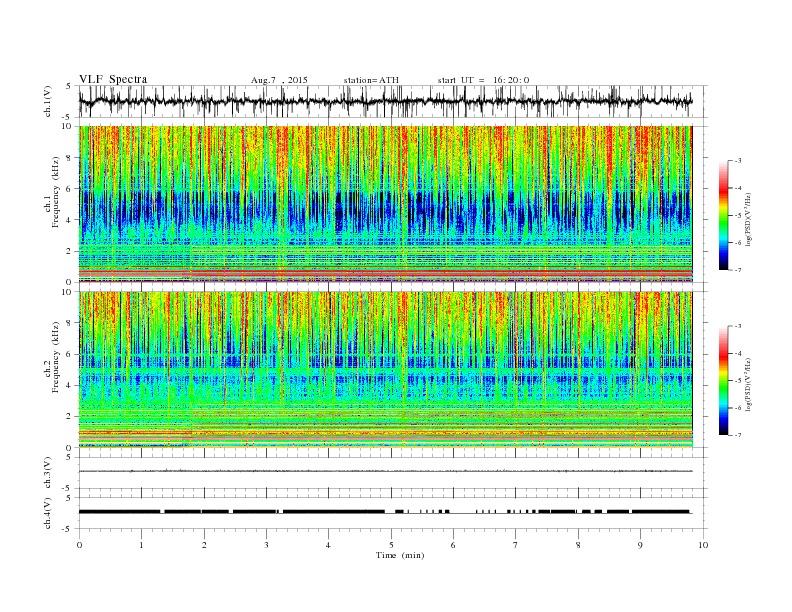The image size is (792, 612).
Task: Click the "VLF Spectra" plot title
Action: (x=113, y=79)
